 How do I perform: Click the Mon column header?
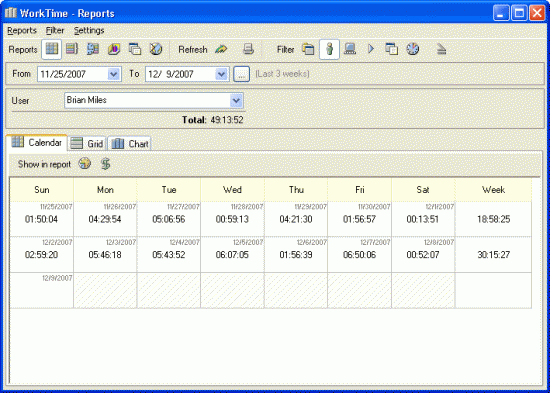pos(105,190)
